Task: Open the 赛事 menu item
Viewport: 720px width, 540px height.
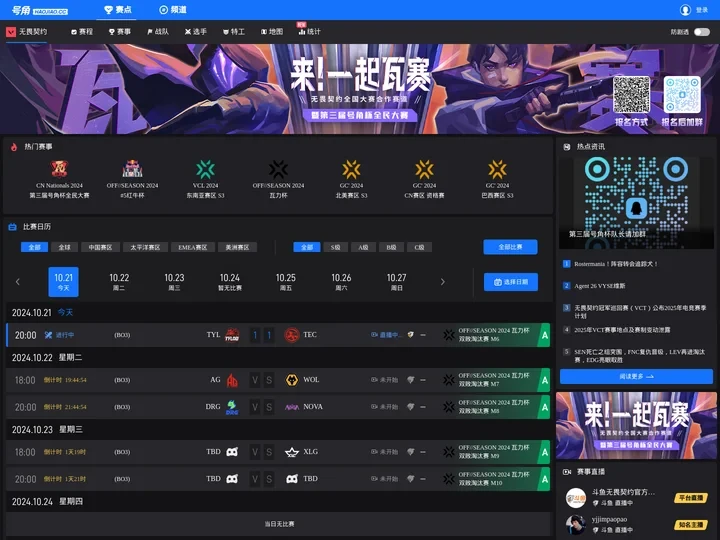Action: pos(119,32)
